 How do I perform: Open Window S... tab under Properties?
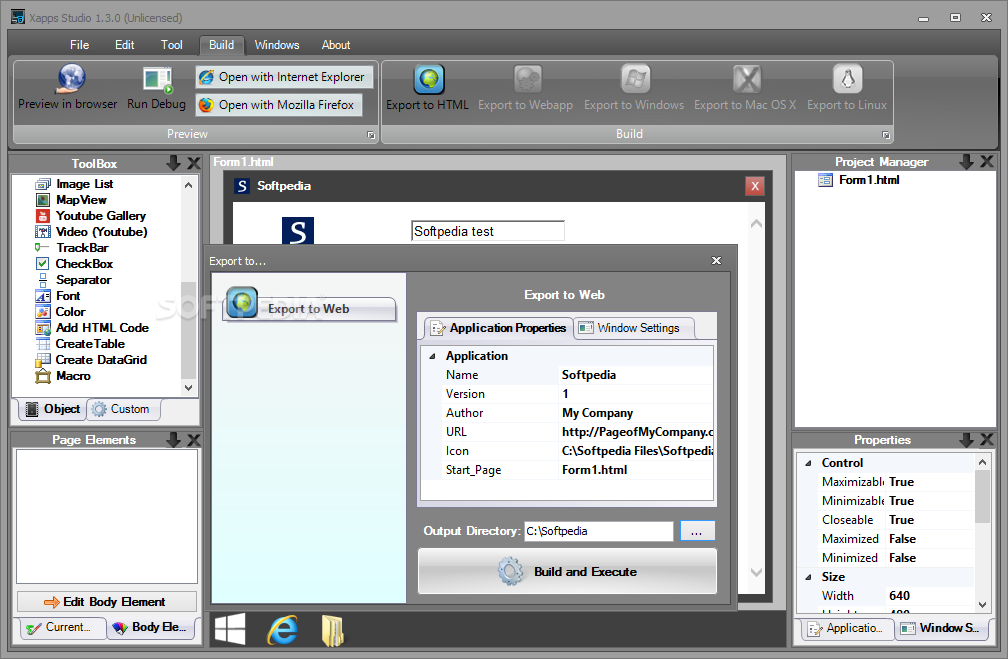(941, 628)
